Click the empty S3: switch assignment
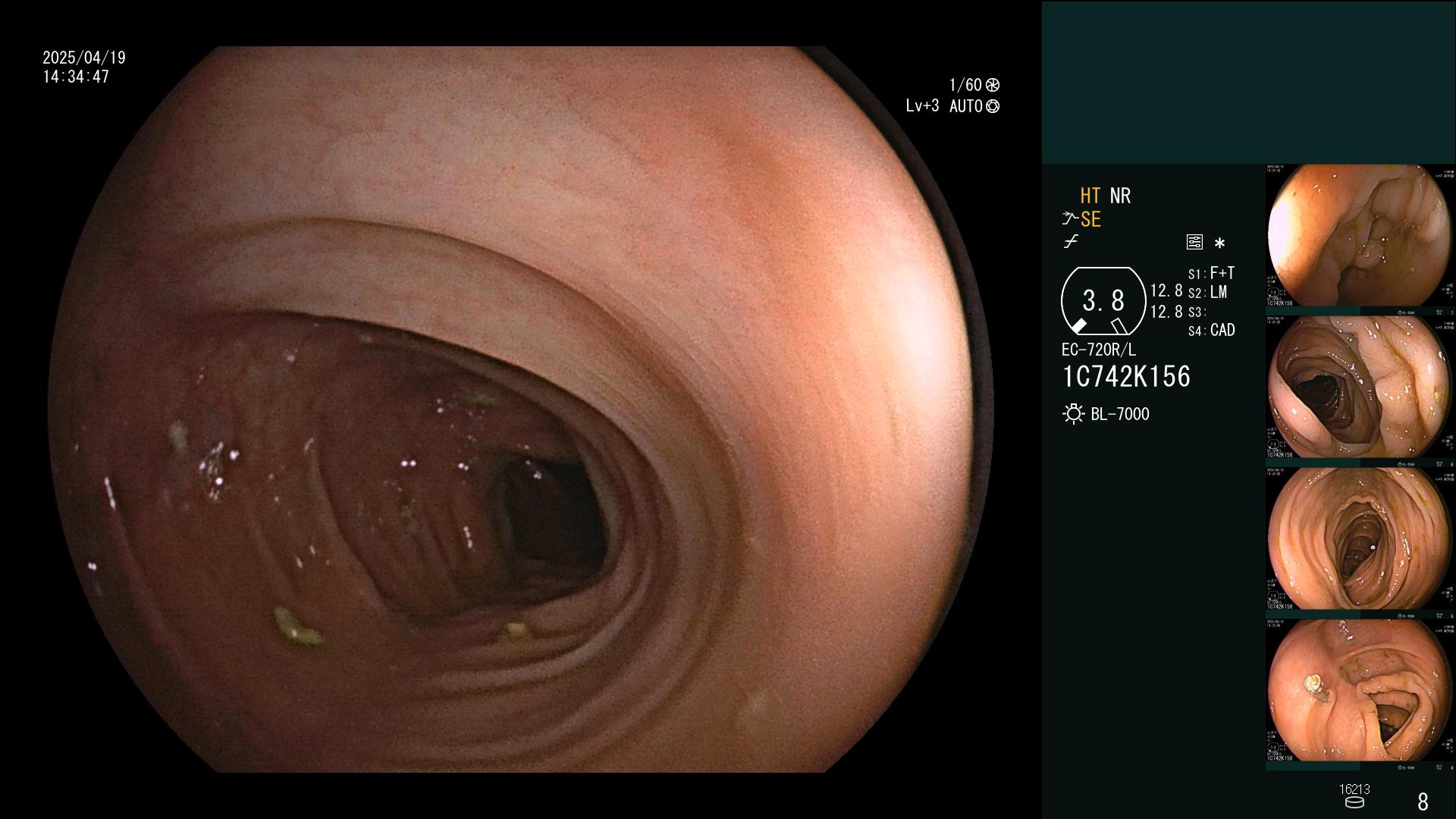Screen dimensions: 1456x819 [1196, 312]
